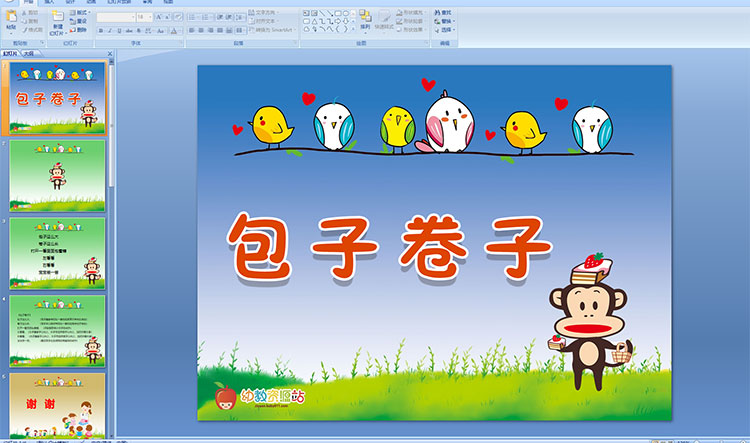Click the Paste icon in the clipboard group
The width and height of the screenshot is (750, 443).
[10, 18]
